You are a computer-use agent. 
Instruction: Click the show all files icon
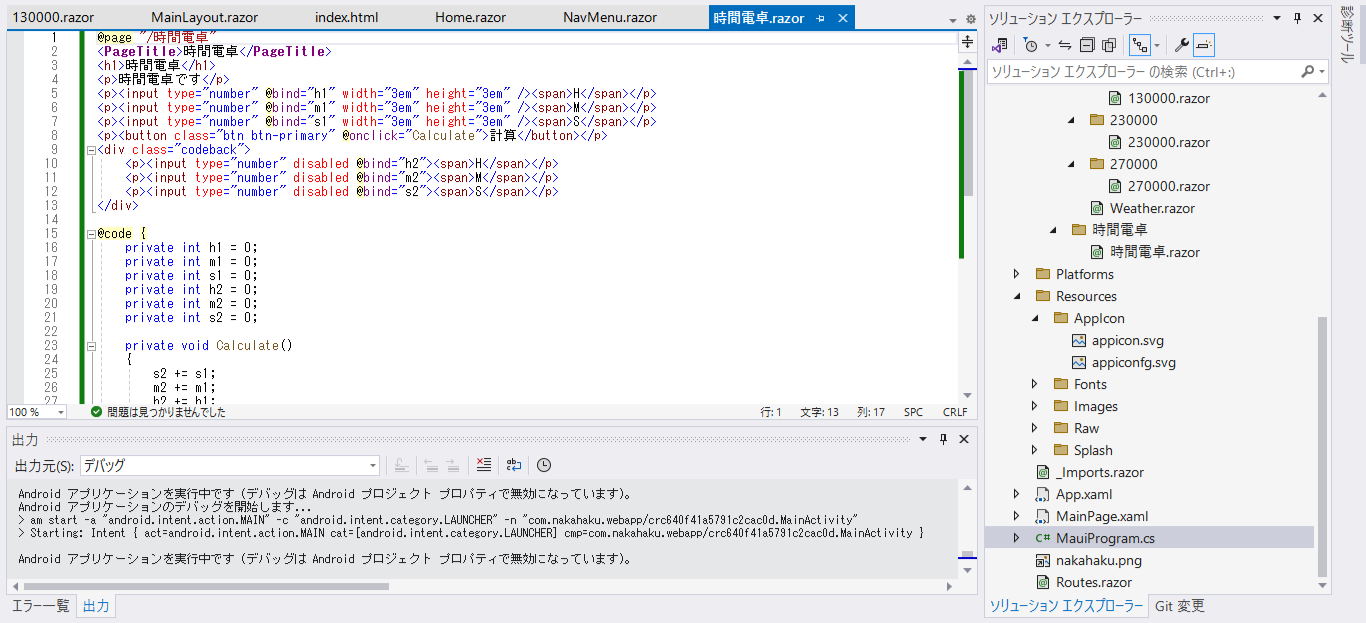(1109, 45)
